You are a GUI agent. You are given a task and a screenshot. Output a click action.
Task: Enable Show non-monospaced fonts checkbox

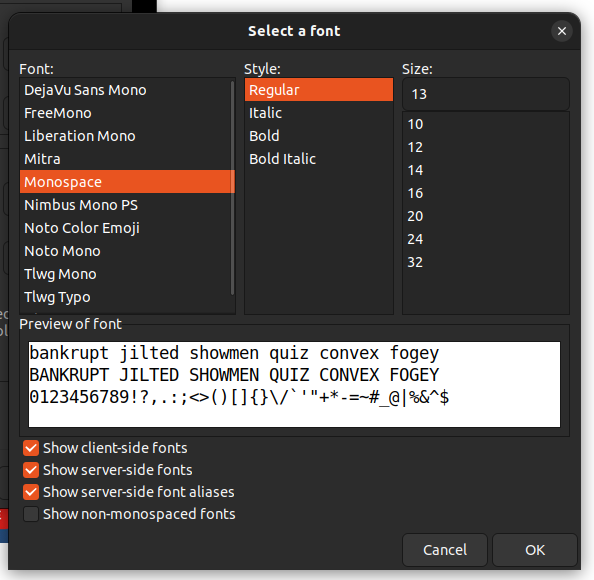[31, 514]
